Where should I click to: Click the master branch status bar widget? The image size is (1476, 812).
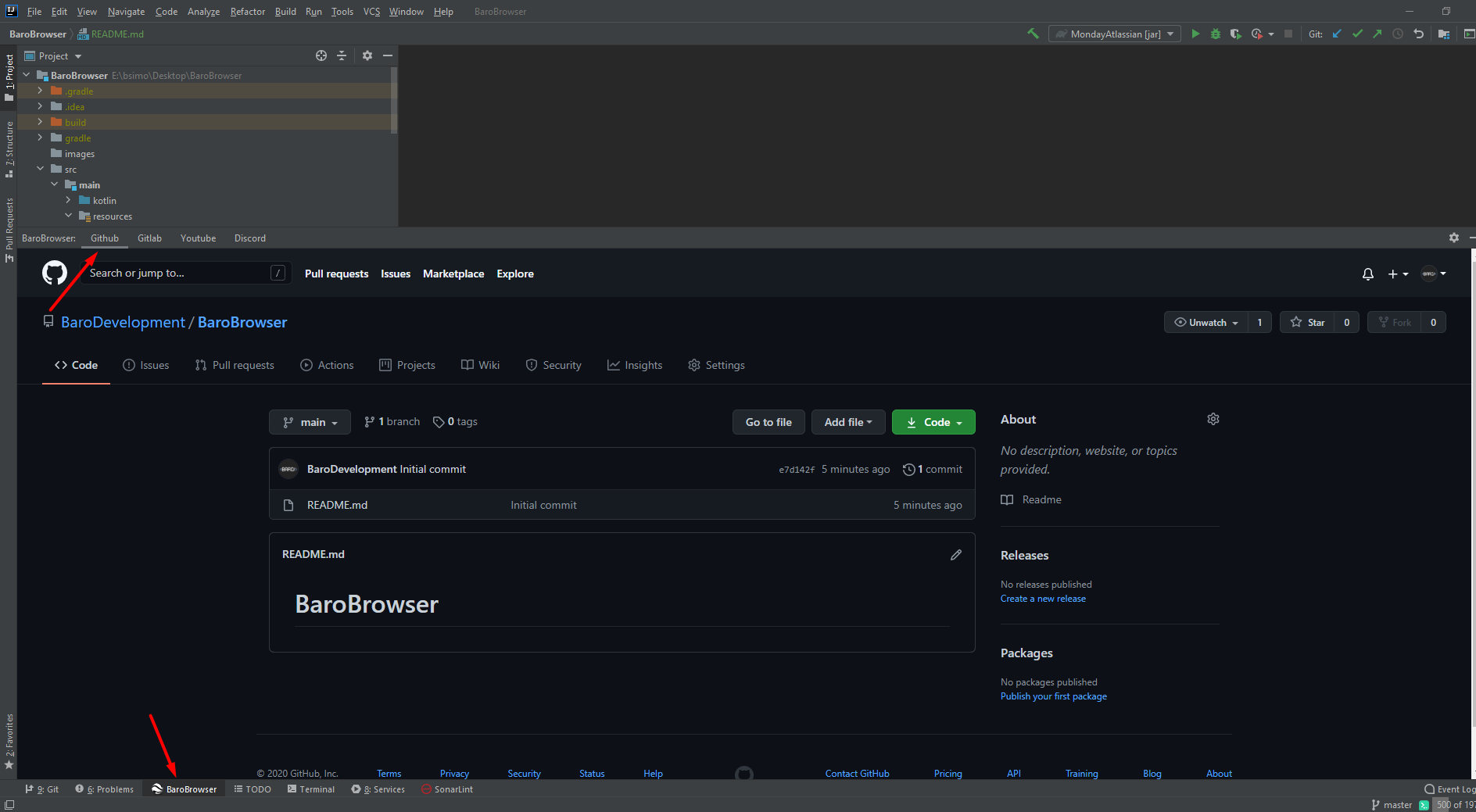pyautogui.click(x=1392, y=805)
